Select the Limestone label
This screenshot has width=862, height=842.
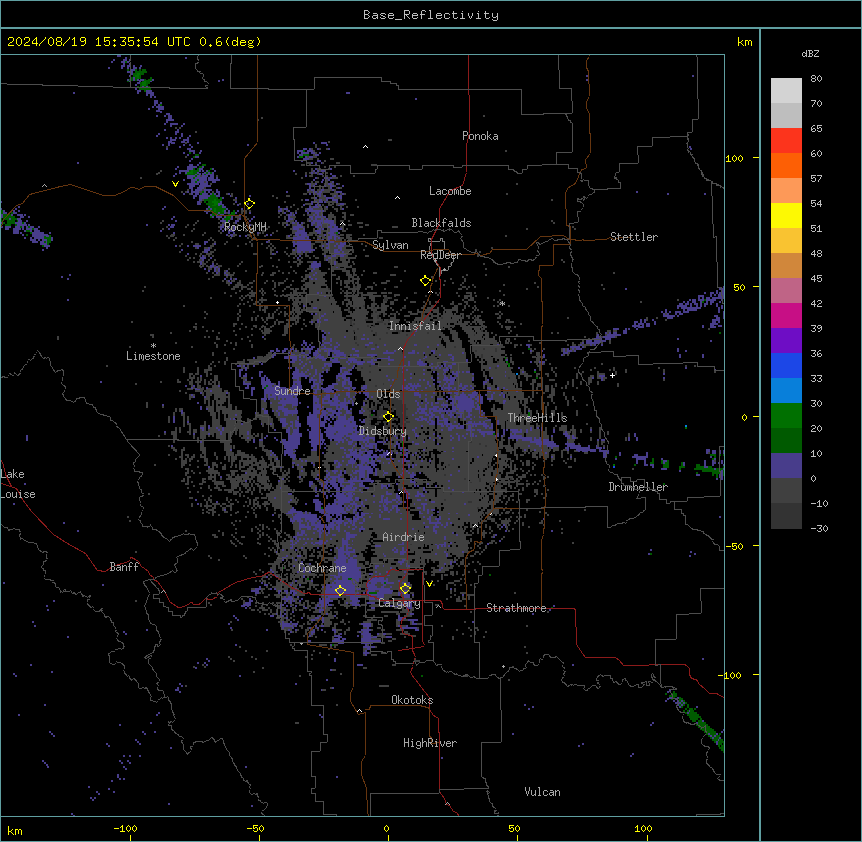[153, 356]
